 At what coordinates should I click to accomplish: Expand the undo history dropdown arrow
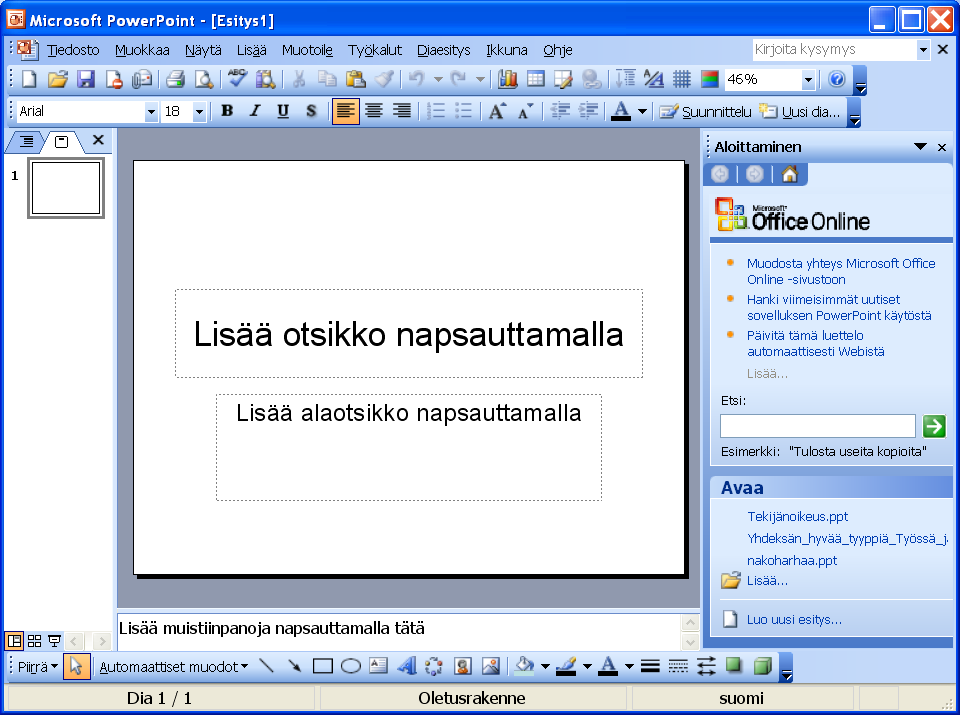tap(438, 79)
